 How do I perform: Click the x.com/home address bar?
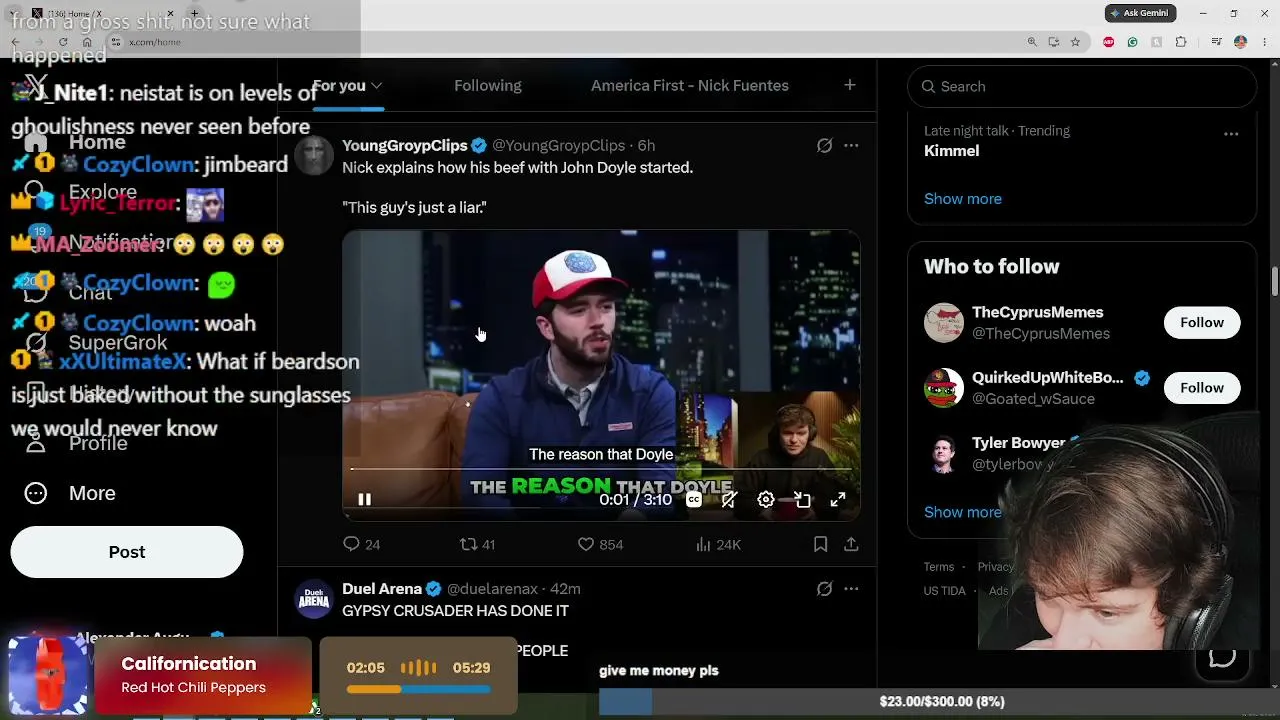155,42
